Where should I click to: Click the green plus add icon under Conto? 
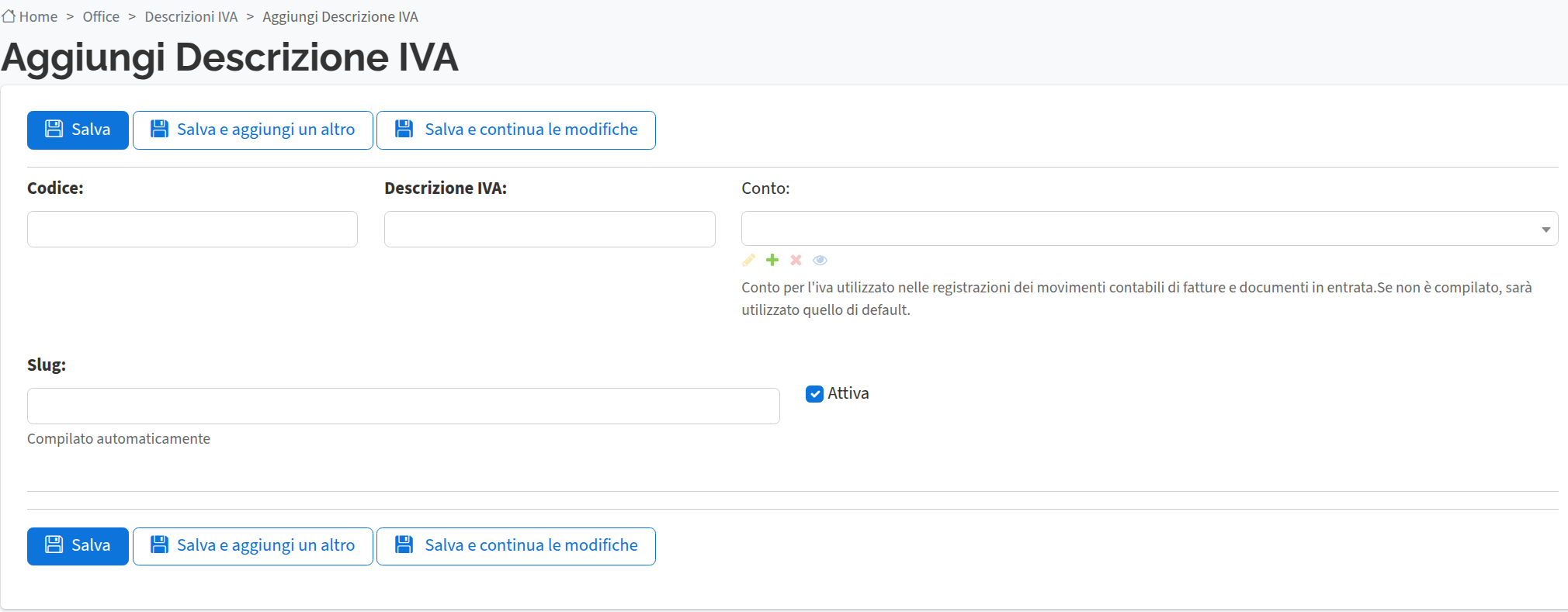[772, 260]
